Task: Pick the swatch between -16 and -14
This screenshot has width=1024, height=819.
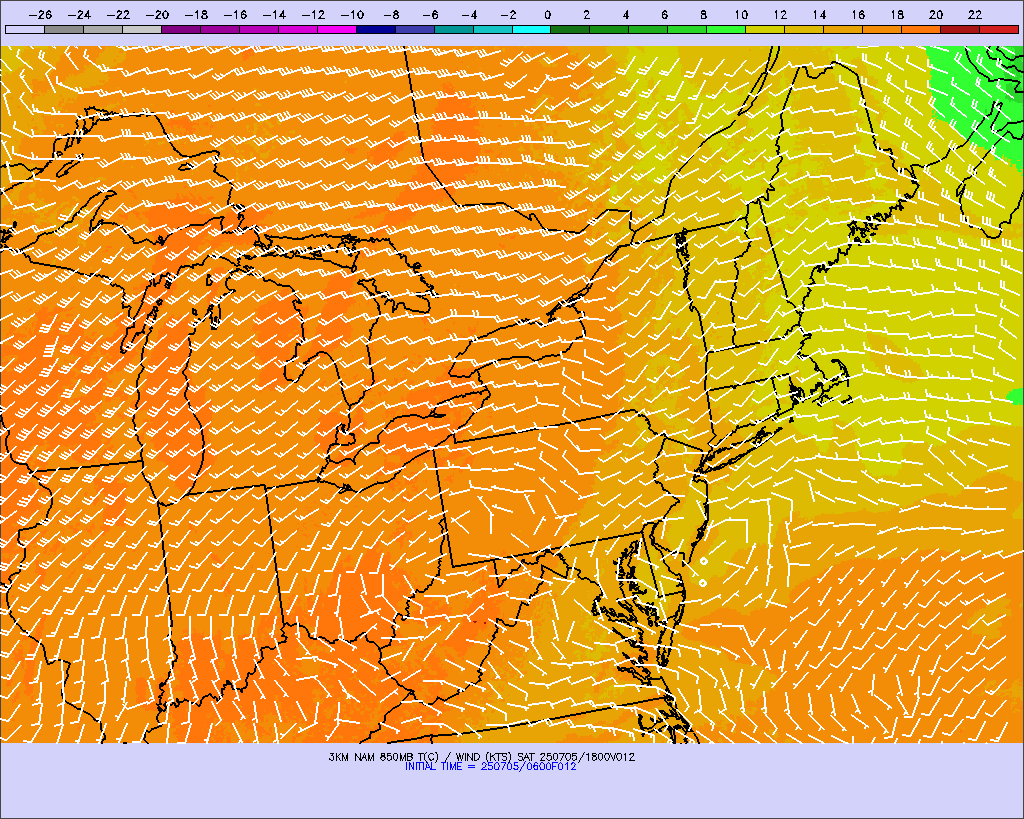Action: coord(259,29)
